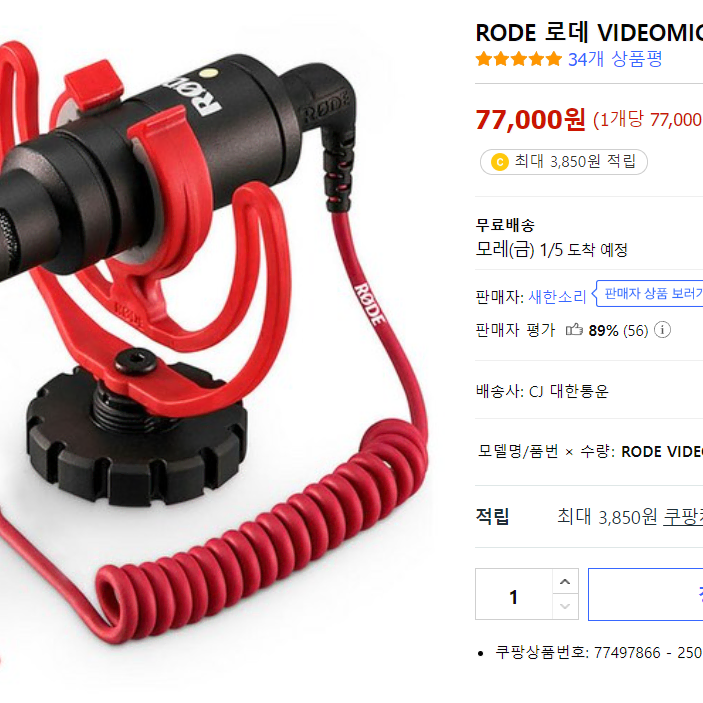Decrease quantity with the down arrow

point(565,607)
